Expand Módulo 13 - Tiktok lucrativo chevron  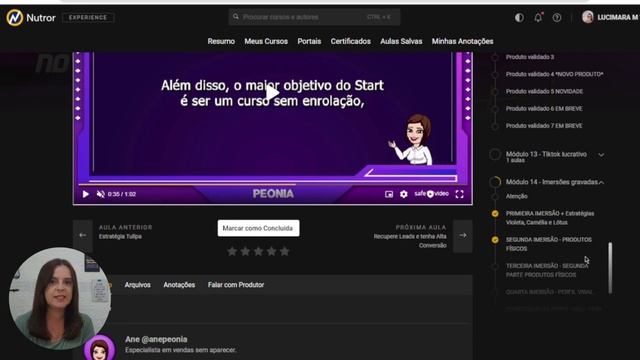pos(601,155)
